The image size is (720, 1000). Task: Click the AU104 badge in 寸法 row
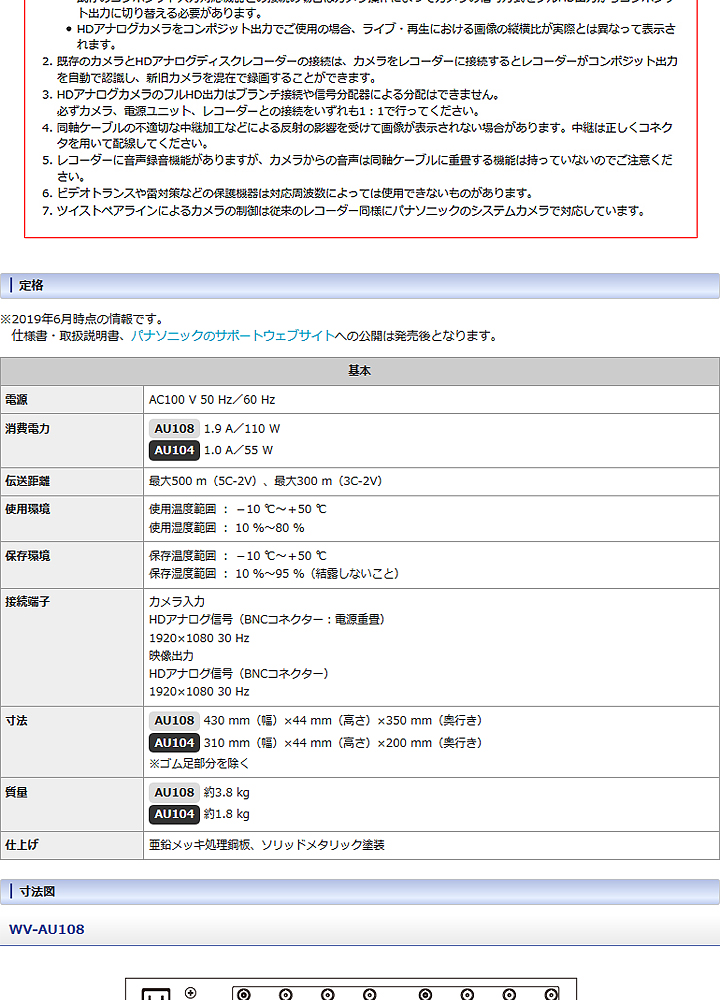174,743
